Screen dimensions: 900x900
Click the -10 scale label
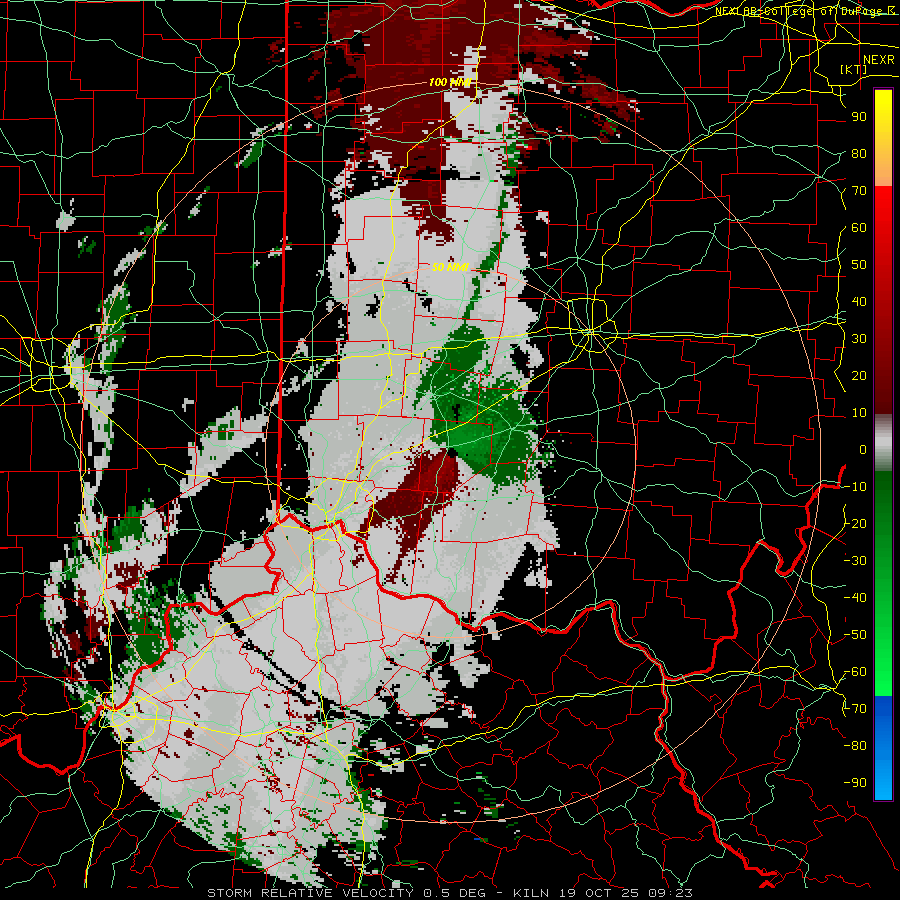855,487
